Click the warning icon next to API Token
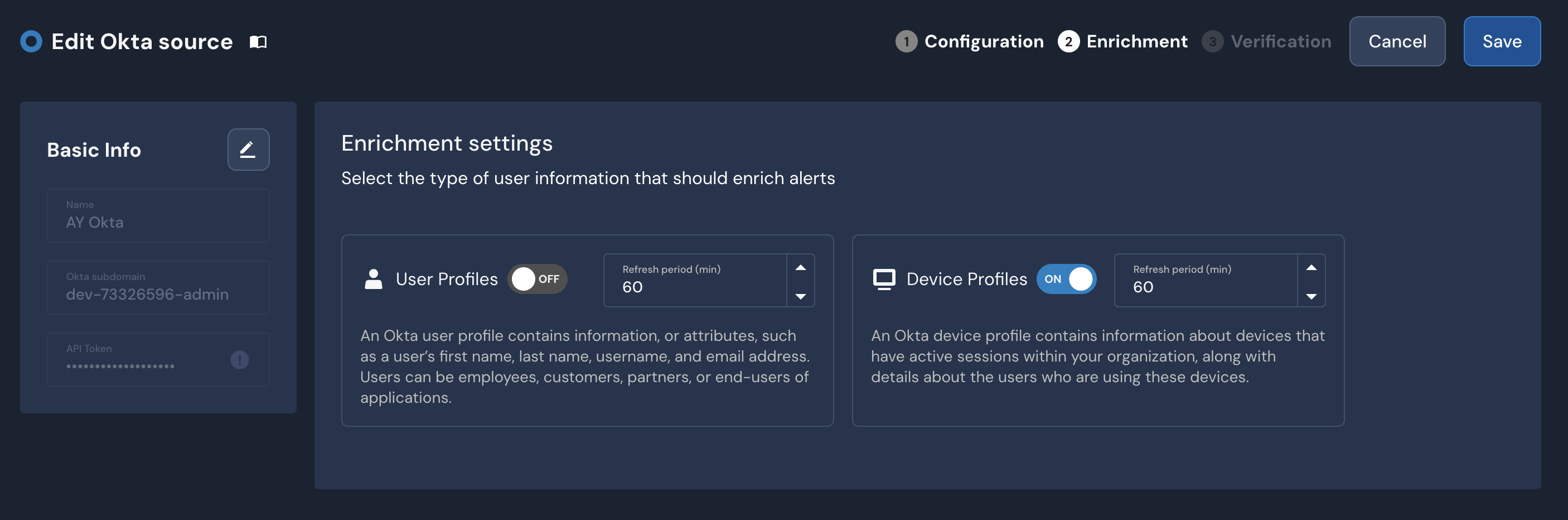This screenshot has height=520, width=1568. (x=239, y=359)
